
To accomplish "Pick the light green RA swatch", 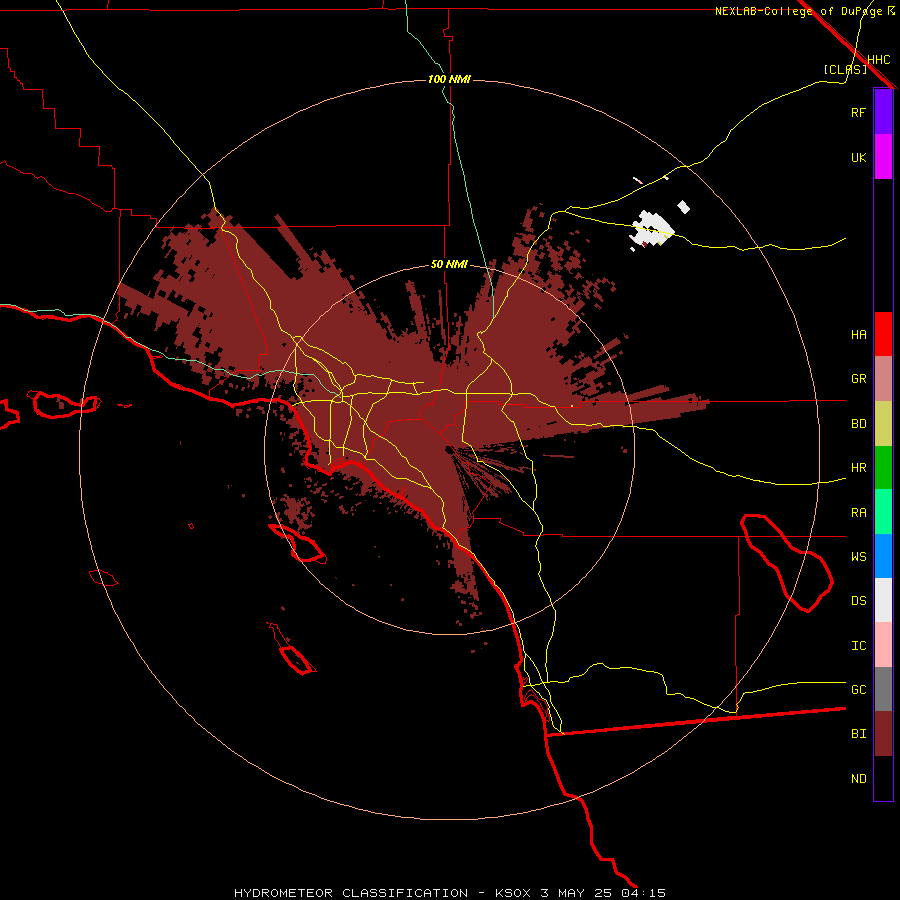I will [883, 512].
